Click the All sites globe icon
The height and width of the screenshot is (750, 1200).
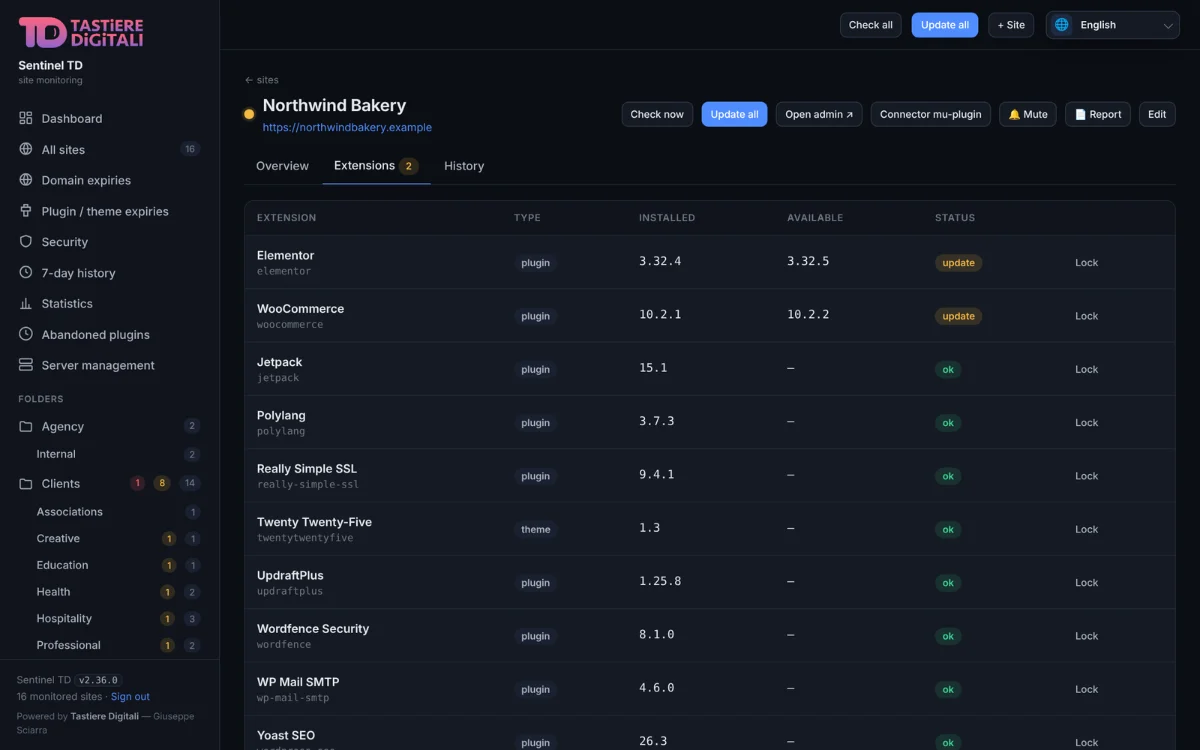point(26,149)
